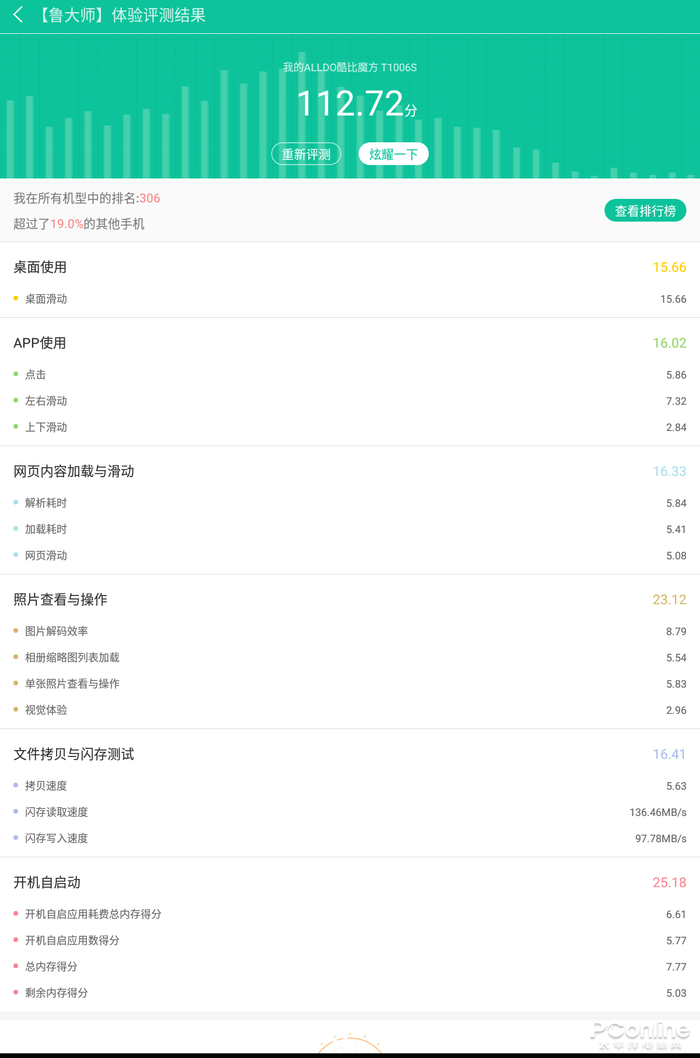
Task: Click the 97.78MB/s write speed value
Action: (660, 839)
